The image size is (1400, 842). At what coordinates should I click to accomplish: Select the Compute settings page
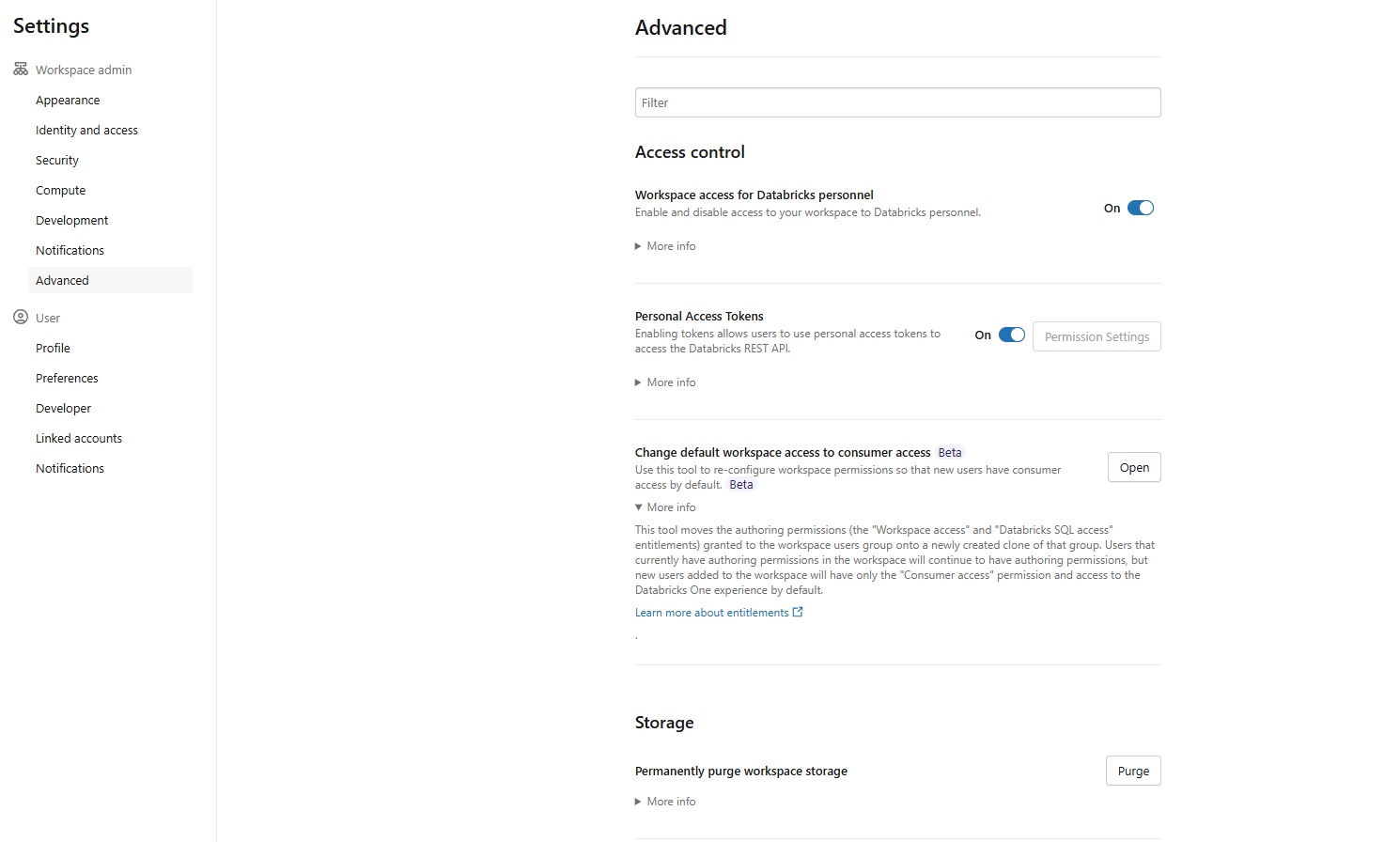[x=60, y=190]
